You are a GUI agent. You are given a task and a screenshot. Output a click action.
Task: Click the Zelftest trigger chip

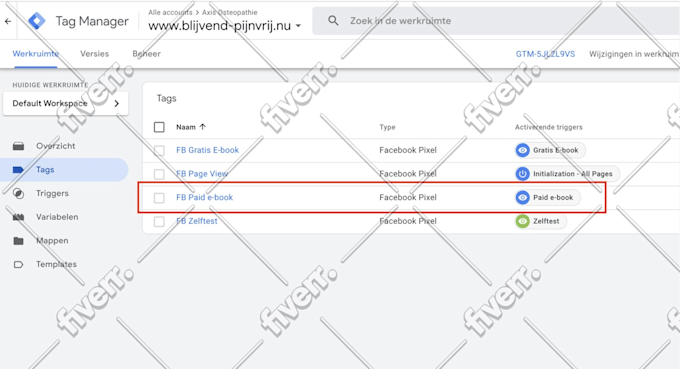(x=540, y=221)
